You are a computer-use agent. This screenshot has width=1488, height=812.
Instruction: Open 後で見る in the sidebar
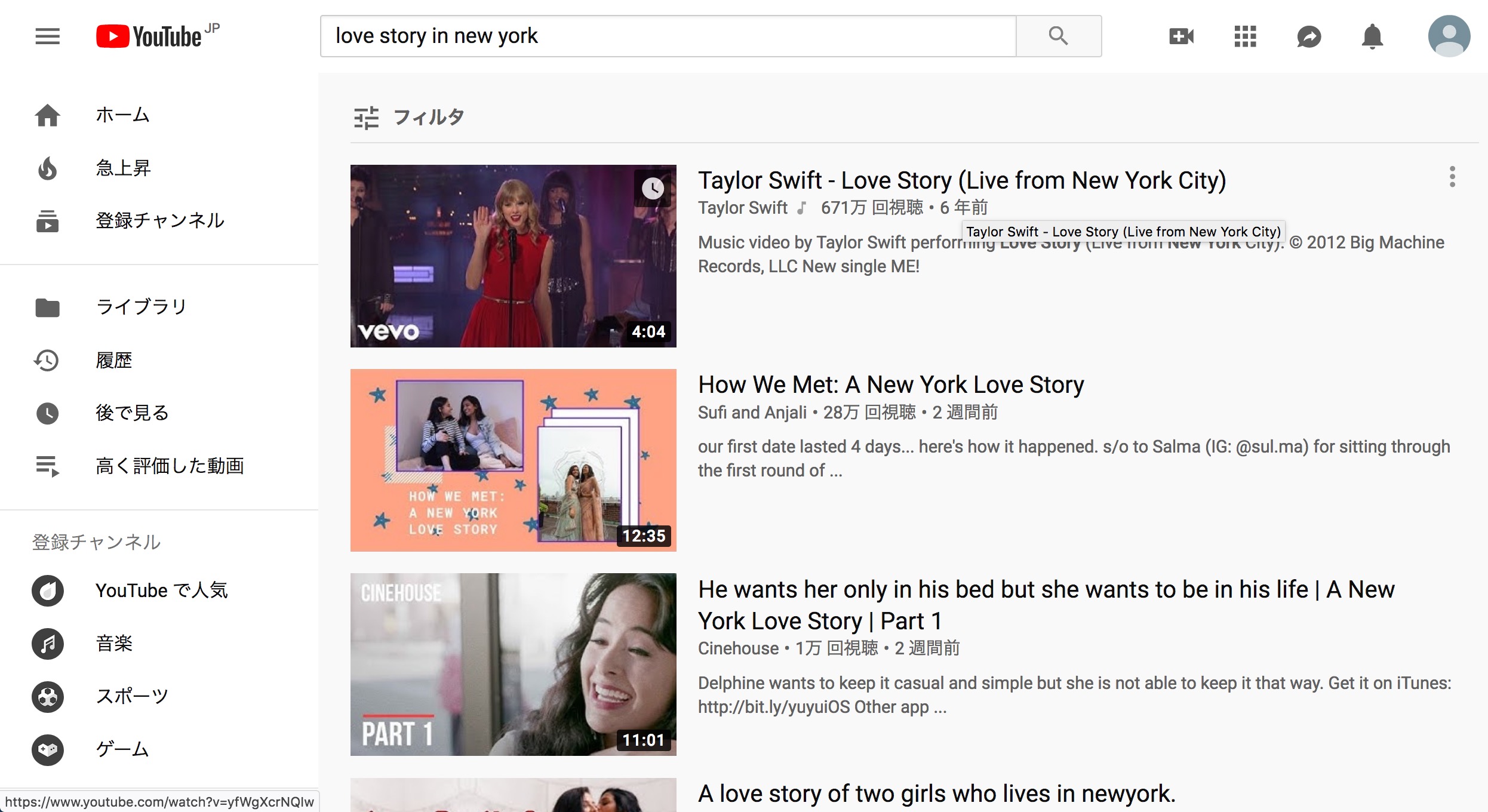click(x=133, y=413)
